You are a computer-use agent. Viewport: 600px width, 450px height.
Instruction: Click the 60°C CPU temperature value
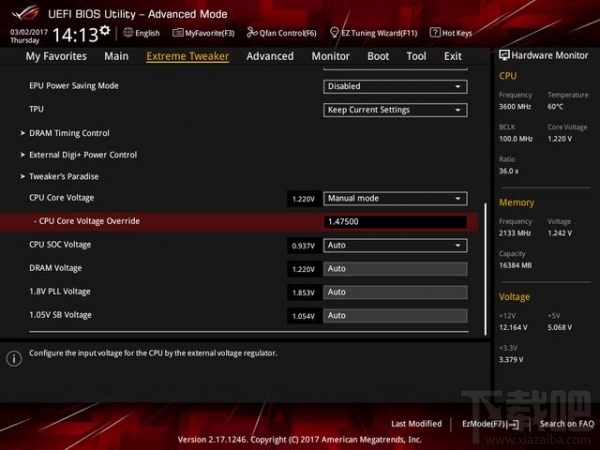coord(555,107)
